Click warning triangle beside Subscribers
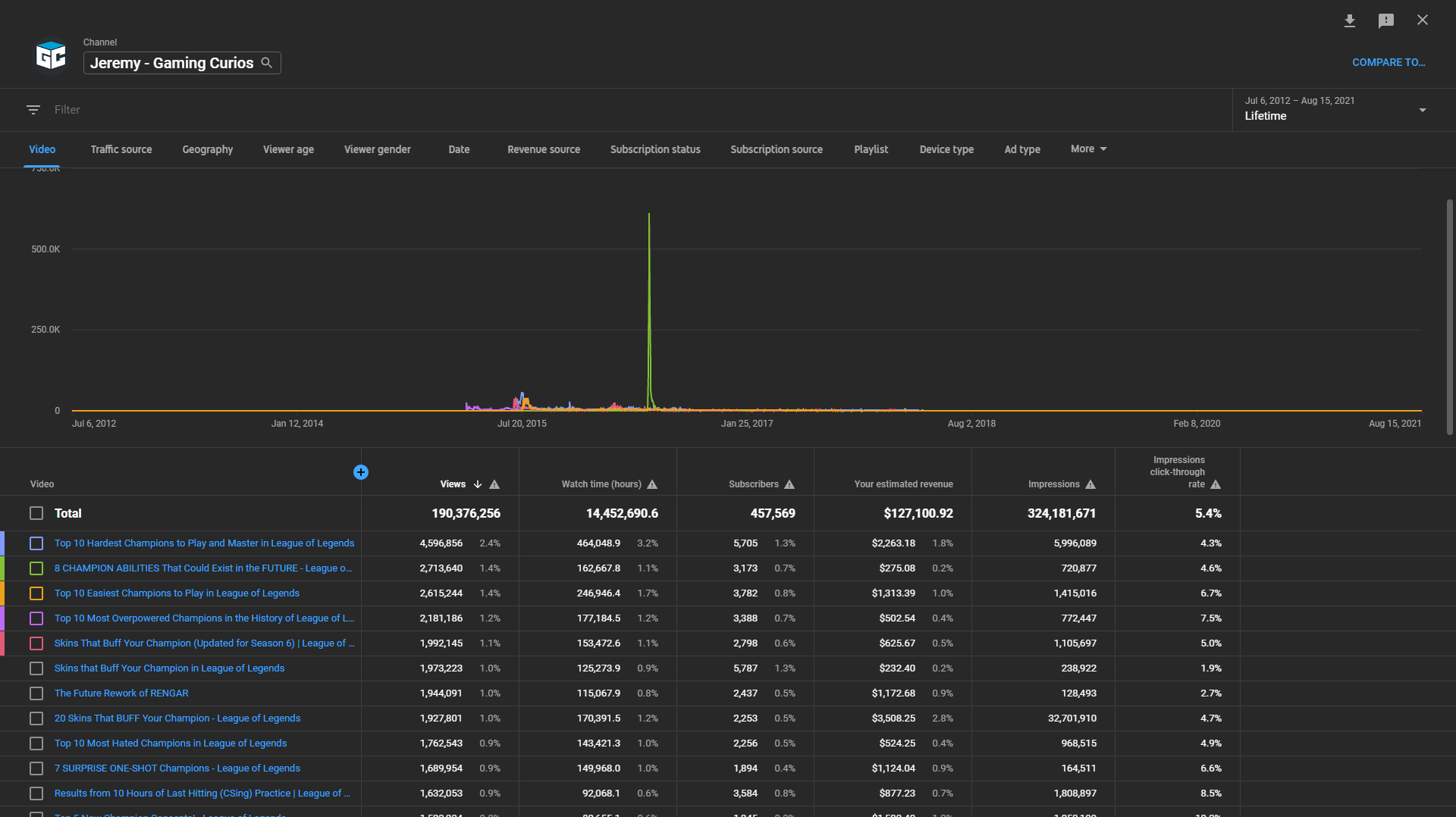1456x817 pixels. [x=789, y=484]
